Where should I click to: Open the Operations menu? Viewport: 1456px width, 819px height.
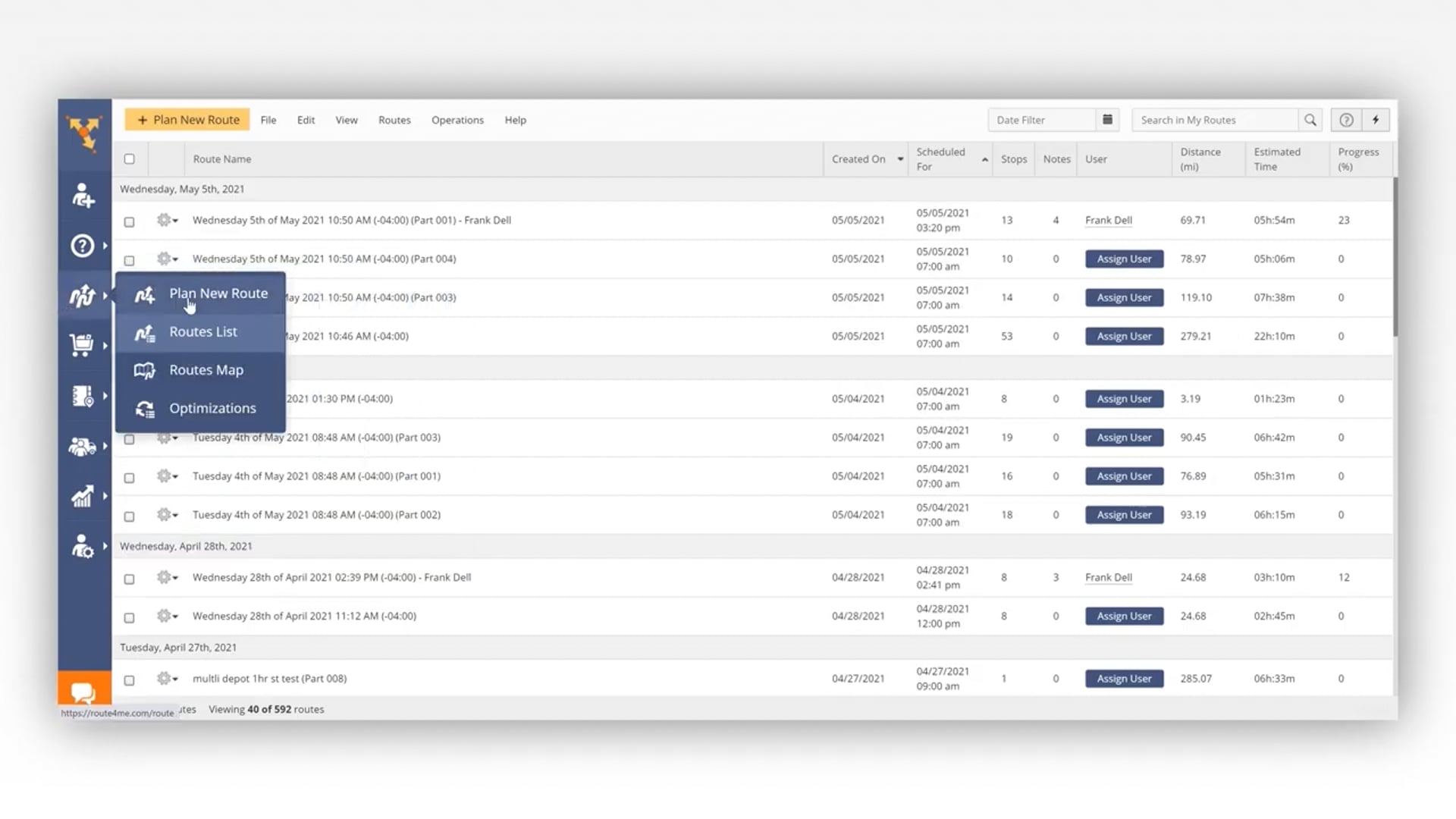point(457,120)
